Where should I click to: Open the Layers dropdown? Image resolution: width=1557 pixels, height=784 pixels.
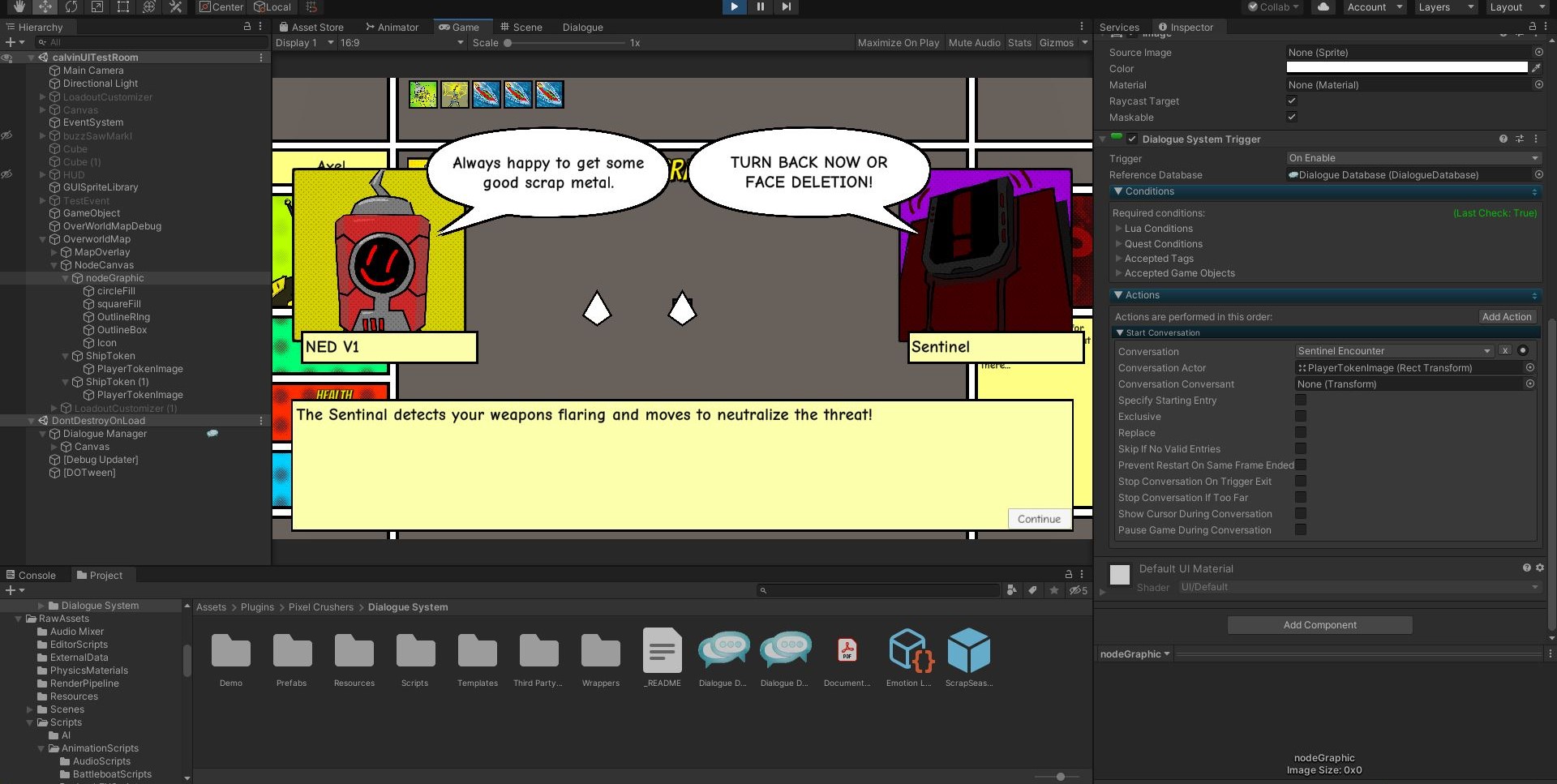tap(1447, 7)
